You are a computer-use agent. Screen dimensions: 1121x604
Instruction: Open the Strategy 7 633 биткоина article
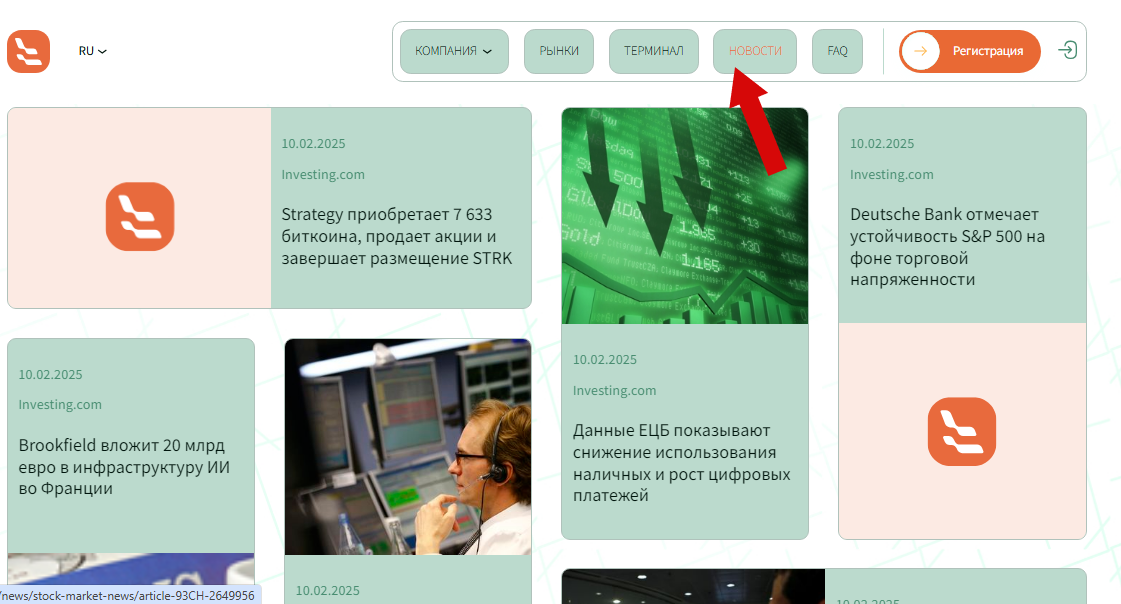(x=397, y=237)
